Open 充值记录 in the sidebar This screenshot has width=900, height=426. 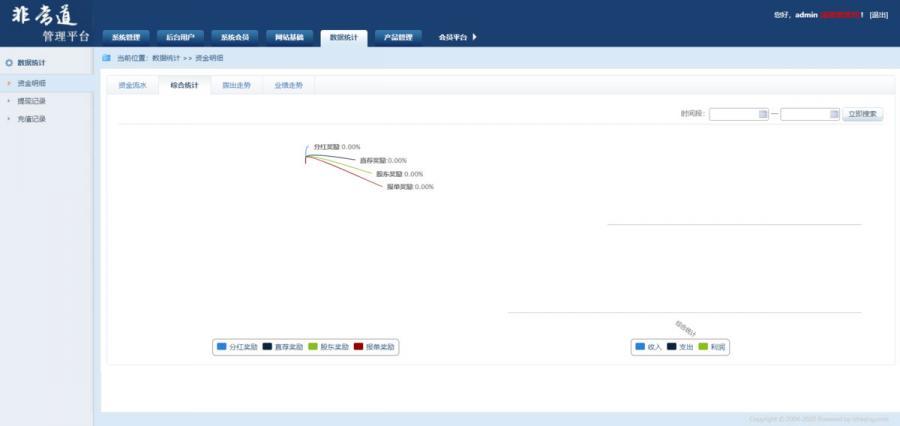point(32,119)
